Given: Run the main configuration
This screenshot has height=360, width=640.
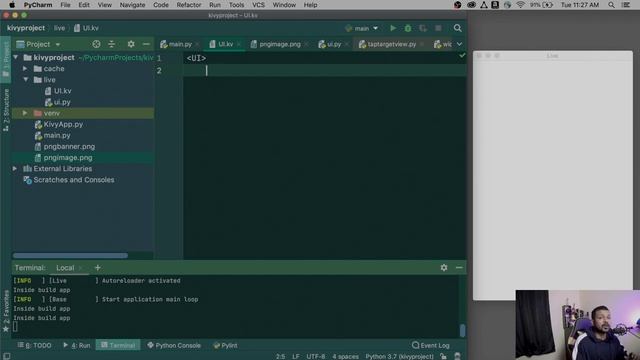Looking at the screenshot, I should (x=393, y=28).
